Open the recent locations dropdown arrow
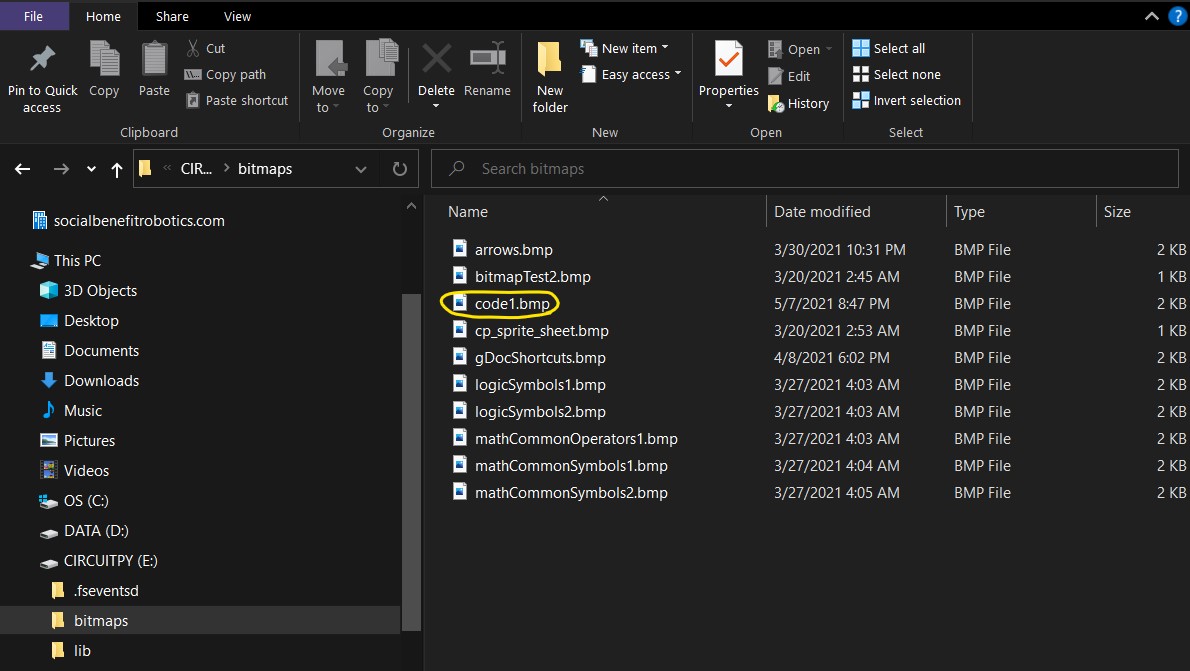The width and height of the screenshot is (1190, 671). pos(91,169)
